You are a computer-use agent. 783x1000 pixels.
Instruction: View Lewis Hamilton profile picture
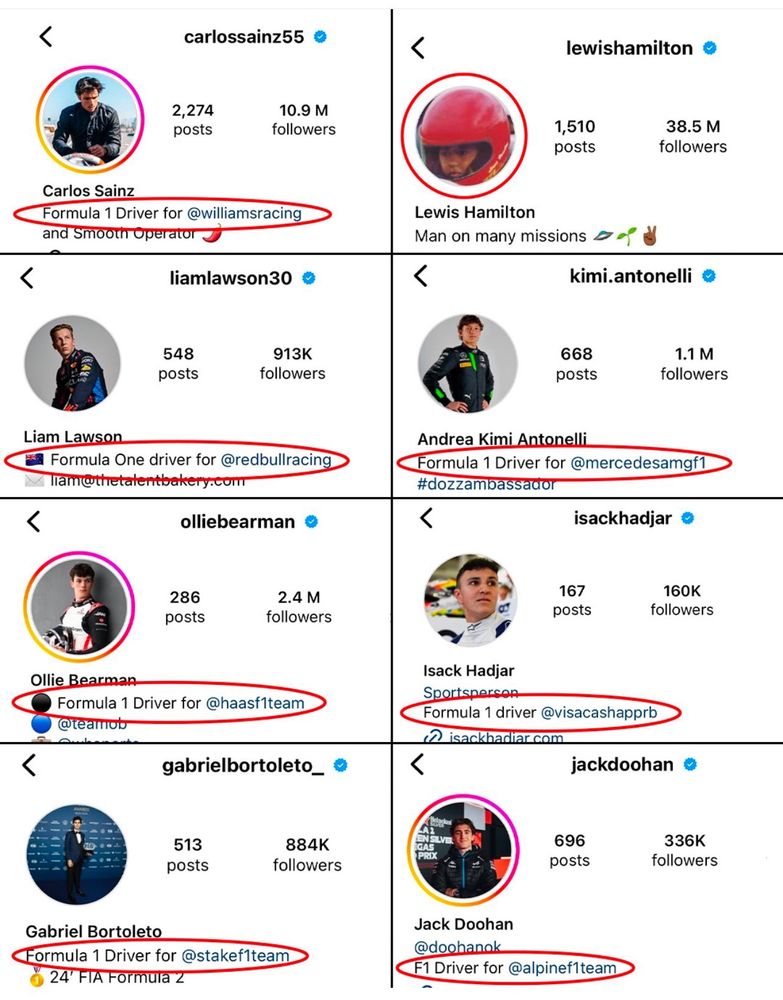(464, 136)
